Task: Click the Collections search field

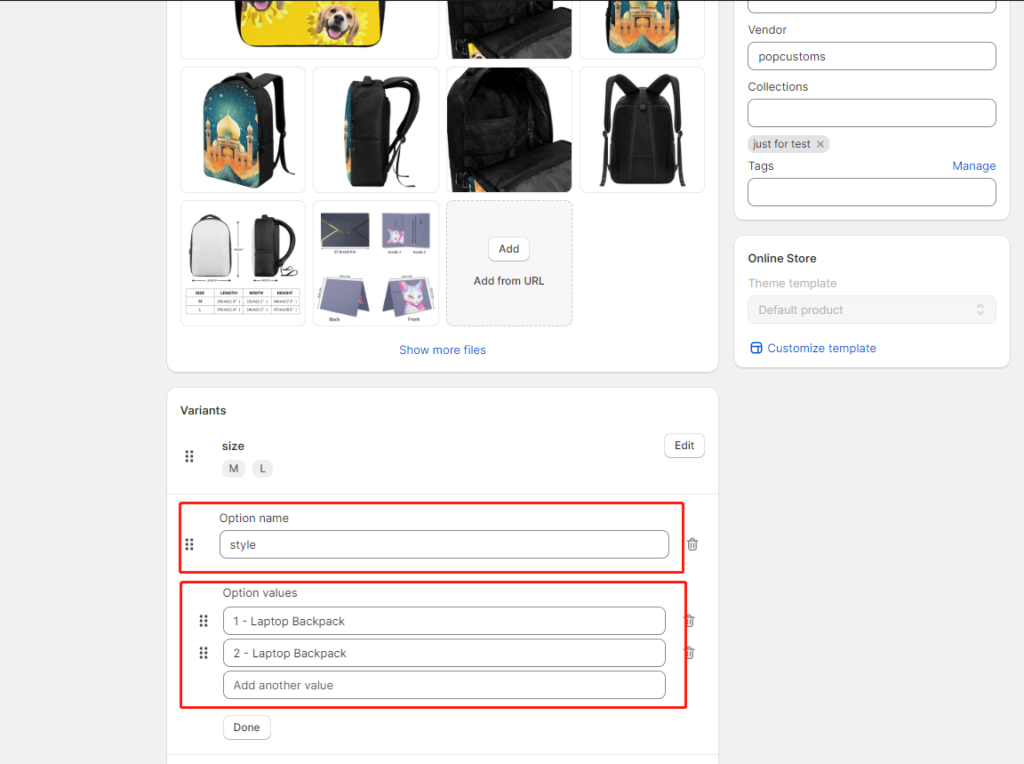Action: [871, 113]
